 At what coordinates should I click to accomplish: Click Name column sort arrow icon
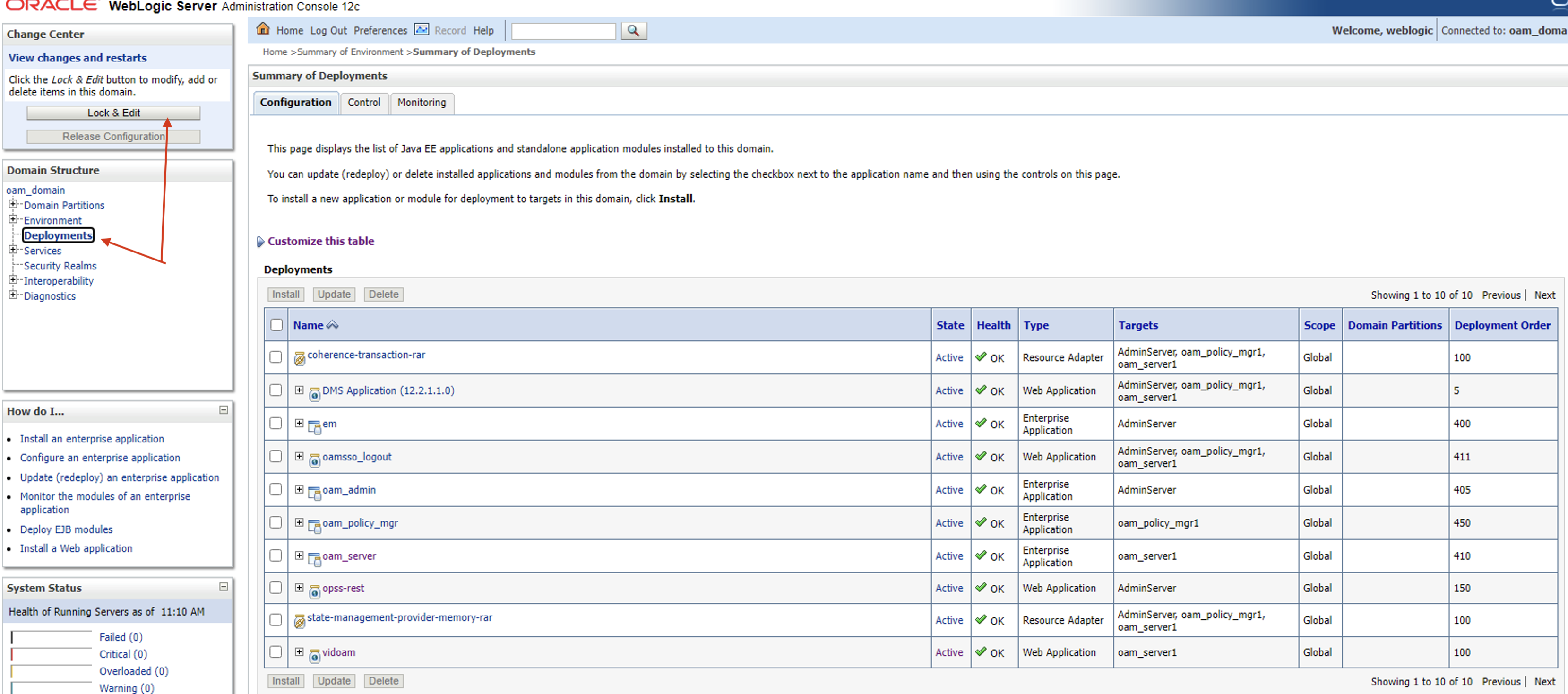click(332, 325)
